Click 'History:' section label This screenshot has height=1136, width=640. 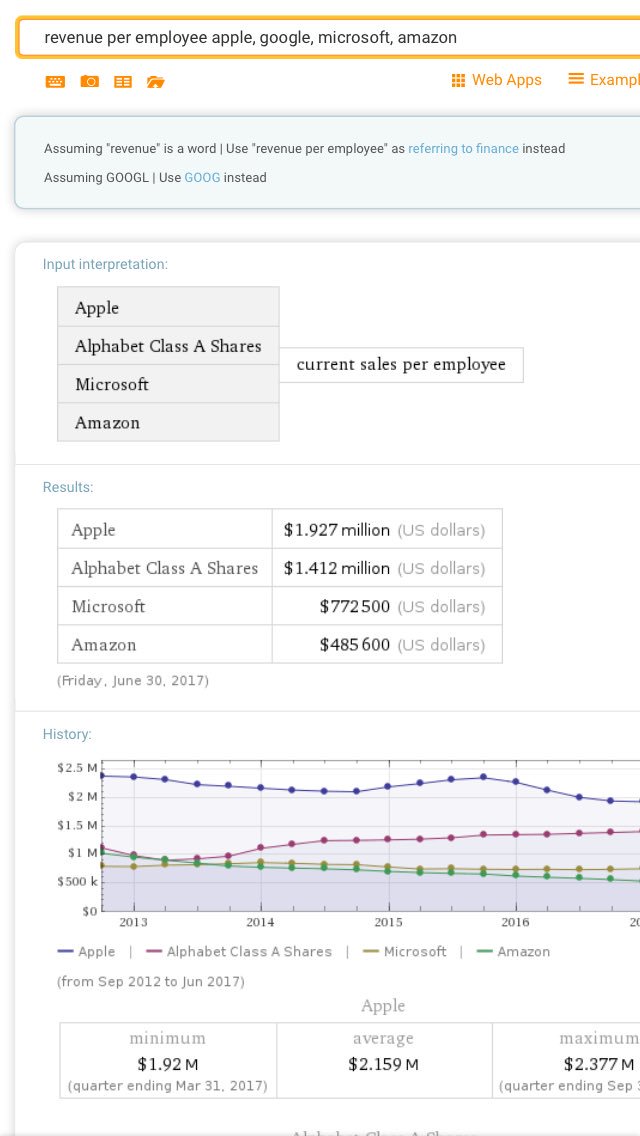[x=67, y=734]
